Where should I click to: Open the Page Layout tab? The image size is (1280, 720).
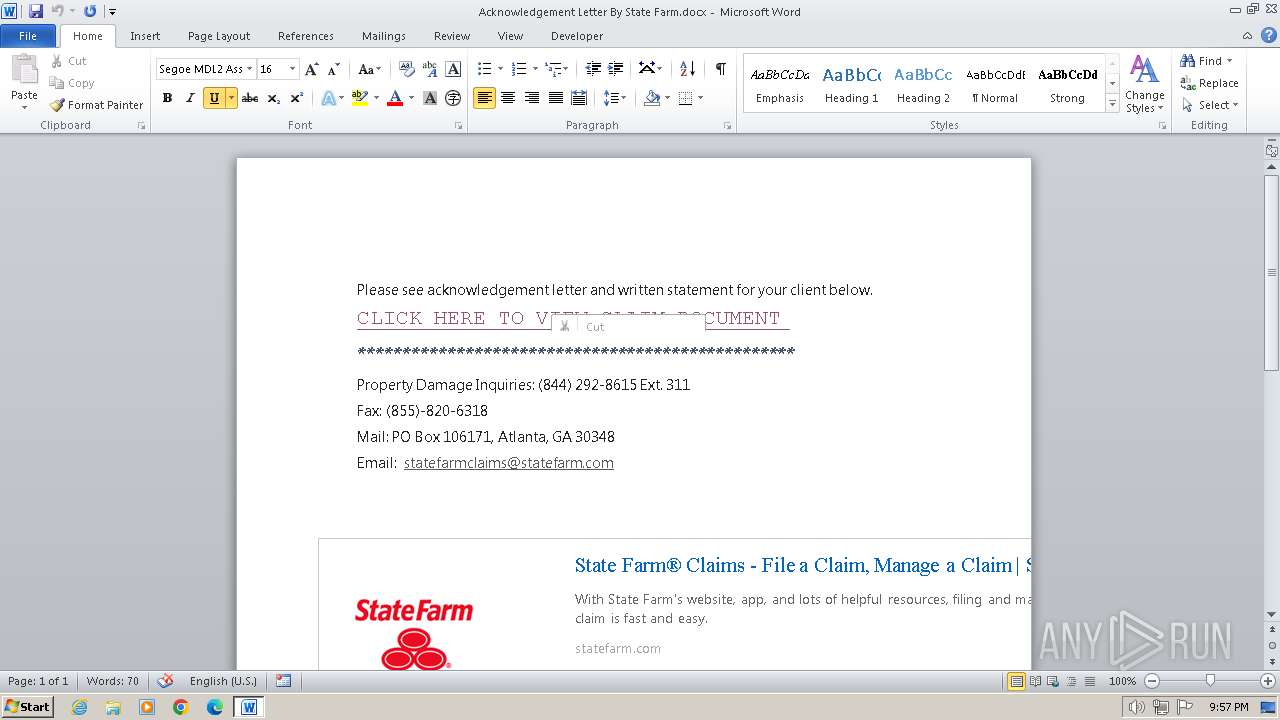click(x=219, y=36)
